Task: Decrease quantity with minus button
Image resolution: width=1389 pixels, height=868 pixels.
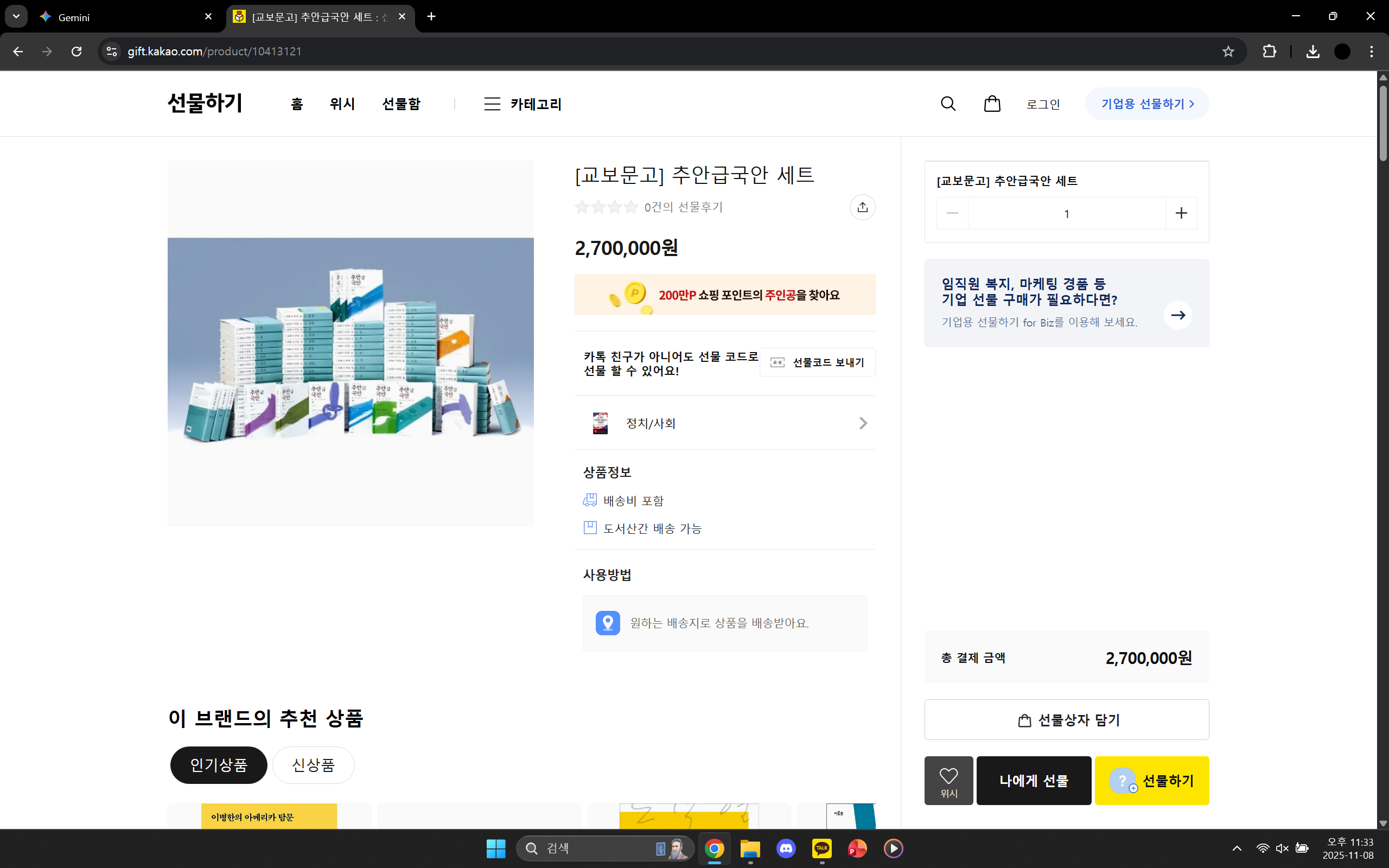Action: [x=952, y=214]
